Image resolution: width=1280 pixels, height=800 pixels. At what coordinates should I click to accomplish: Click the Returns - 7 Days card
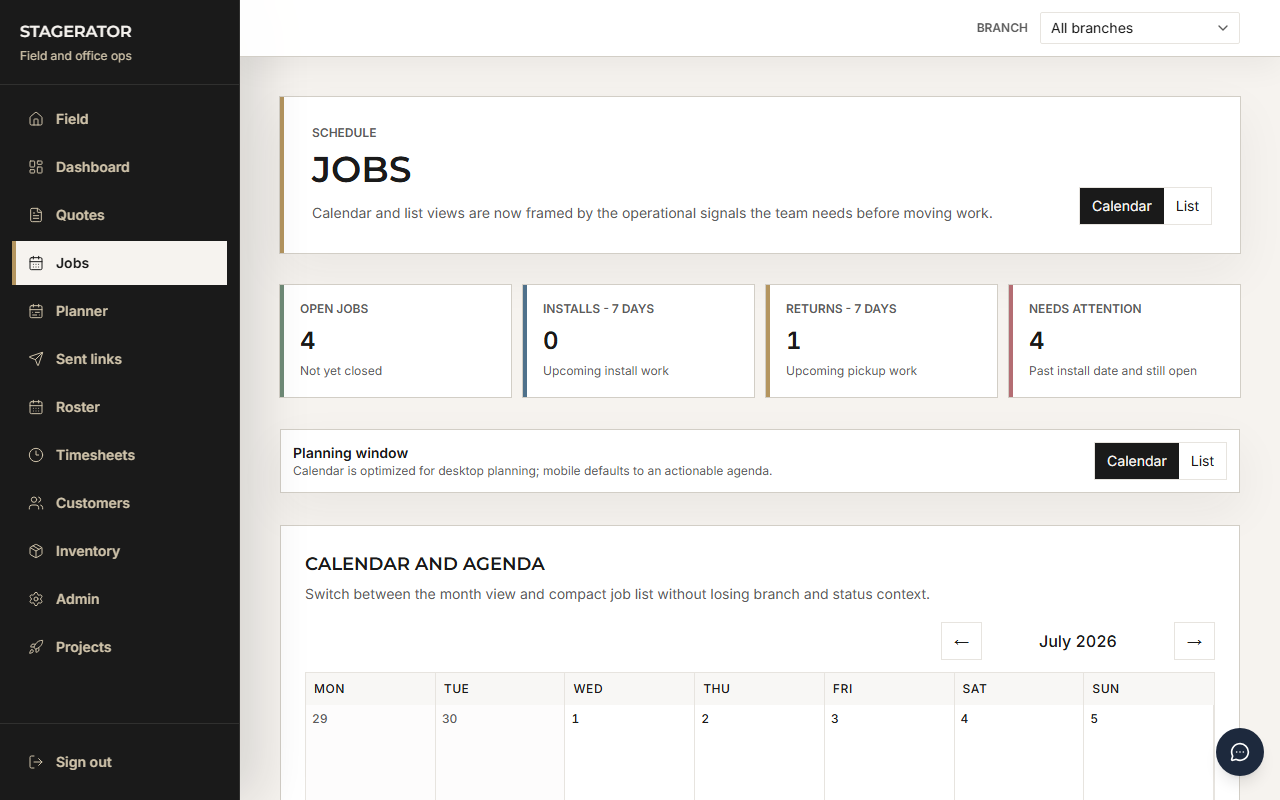point(881,341)
